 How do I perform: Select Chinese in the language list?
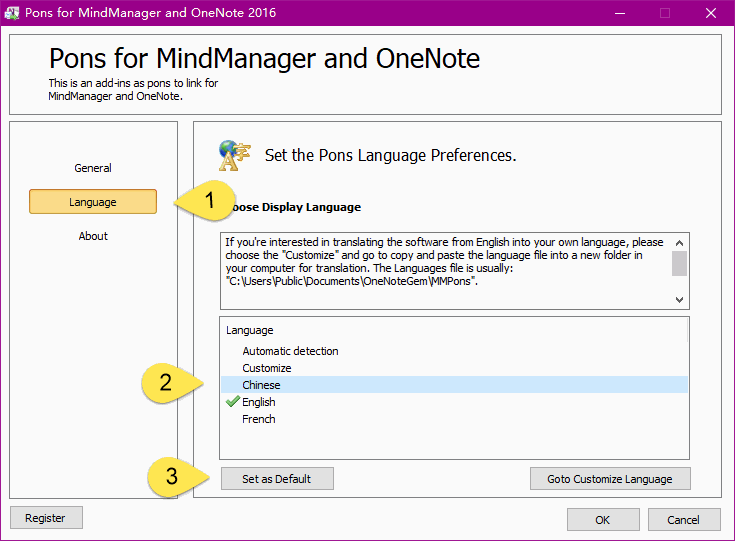[x=454, y=384]
